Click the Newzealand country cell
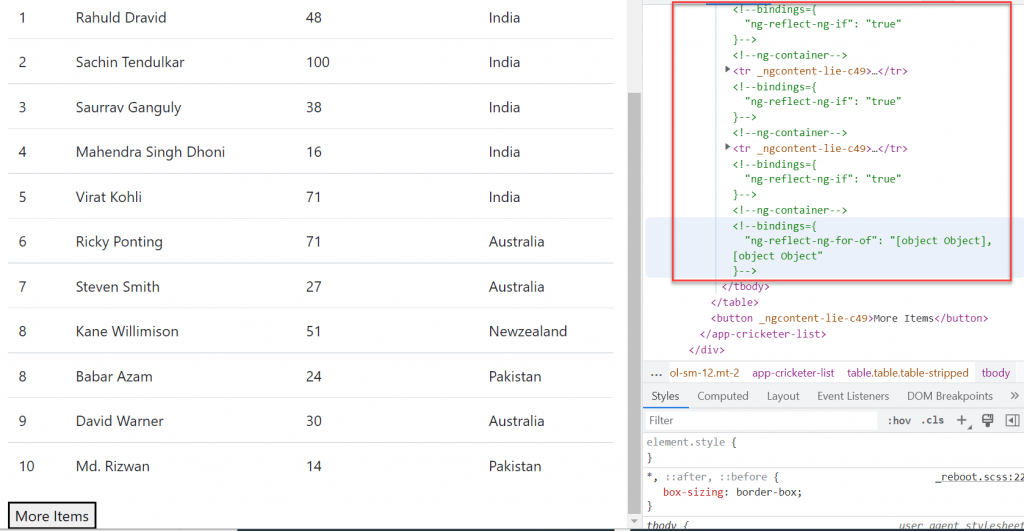 pyautogui.click(x=528, y=331)
